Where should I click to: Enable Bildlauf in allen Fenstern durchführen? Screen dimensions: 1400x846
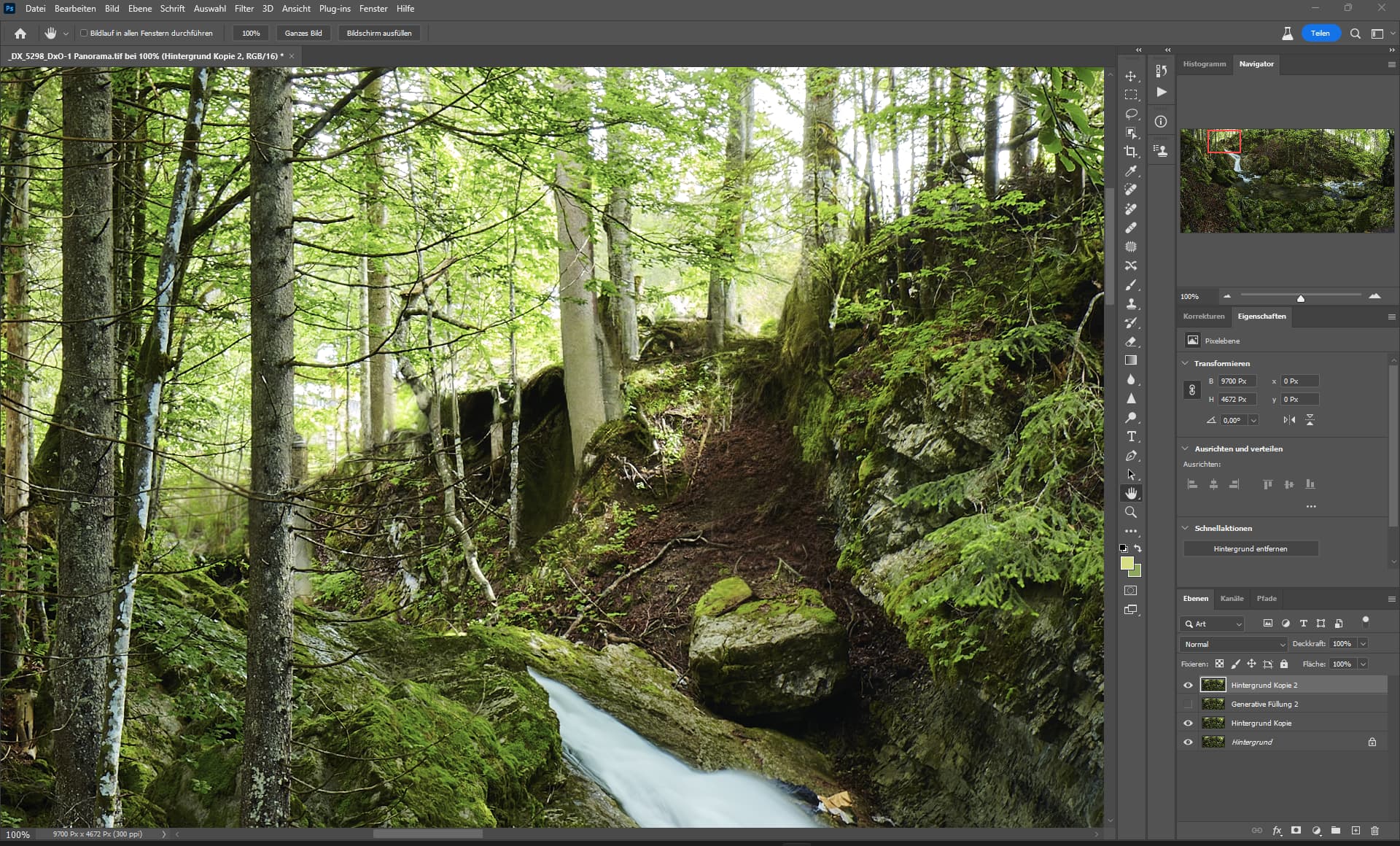coord(84,33)
